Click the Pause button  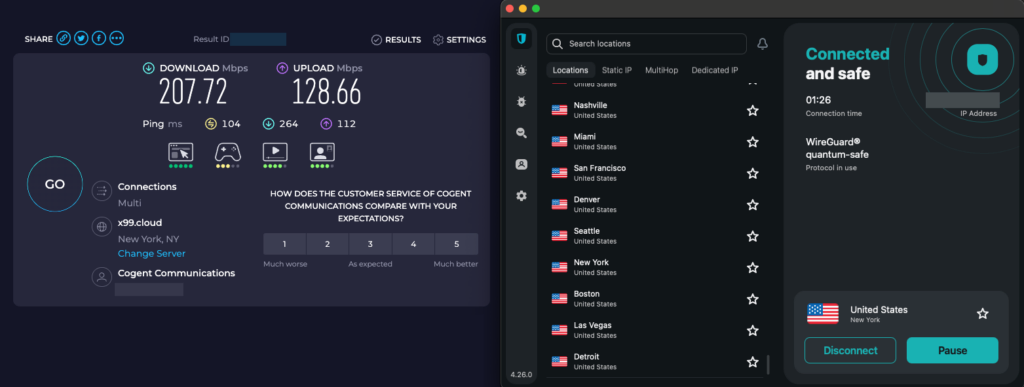[x=952, y=350]
